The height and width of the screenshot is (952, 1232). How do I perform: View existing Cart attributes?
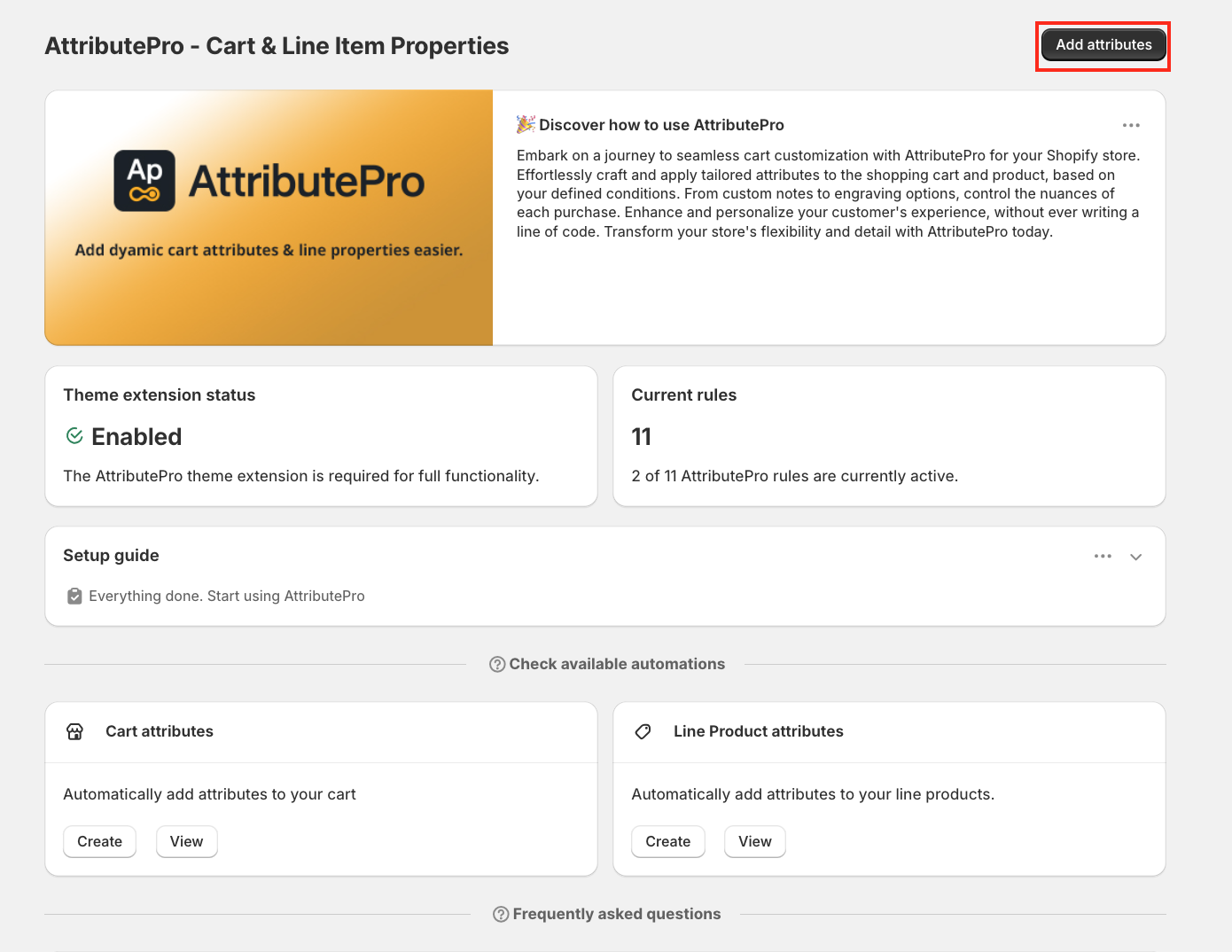(186, 841)
